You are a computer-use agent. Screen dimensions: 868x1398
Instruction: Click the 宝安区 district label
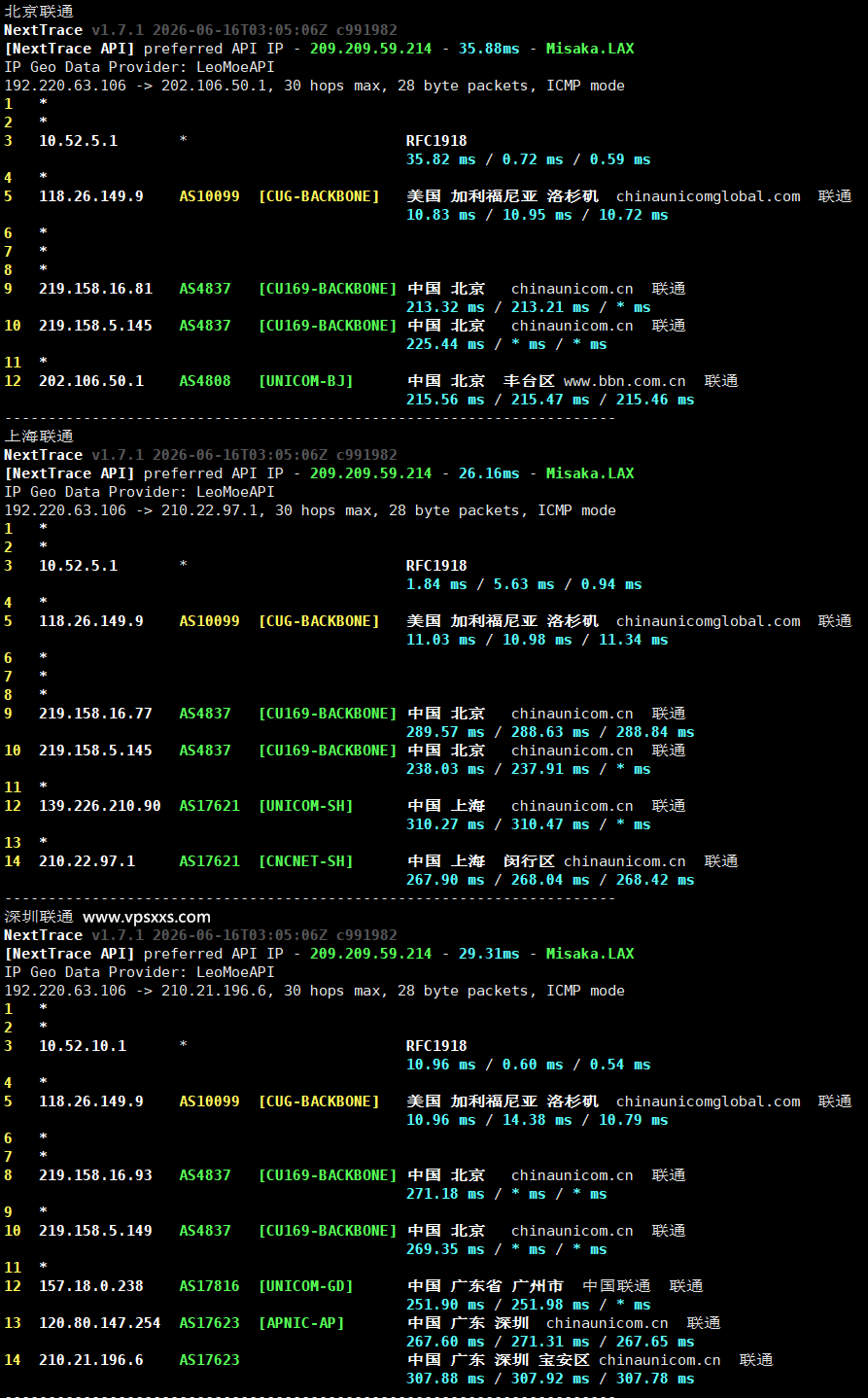click(x=564, y=1360)
